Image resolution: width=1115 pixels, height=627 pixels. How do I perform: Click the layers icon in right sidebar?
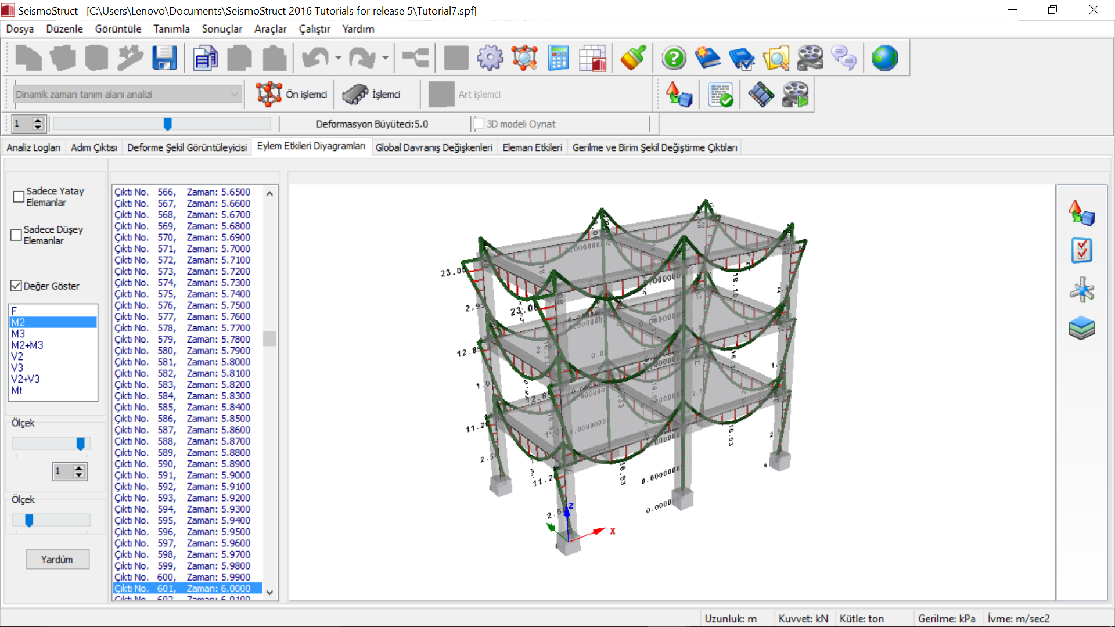1081,327
